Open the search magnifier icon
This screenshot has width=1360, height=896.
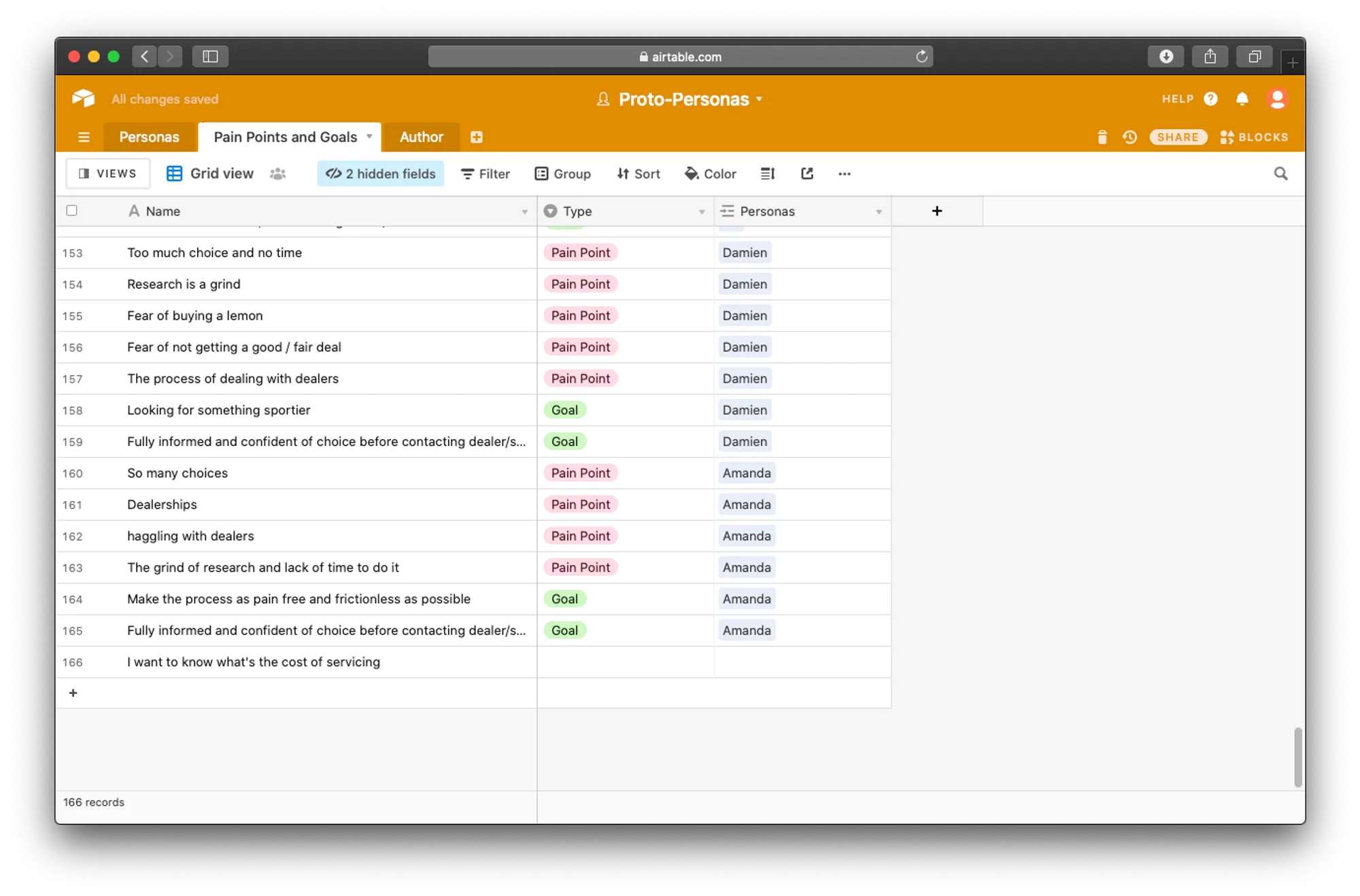click(1280, 174)
